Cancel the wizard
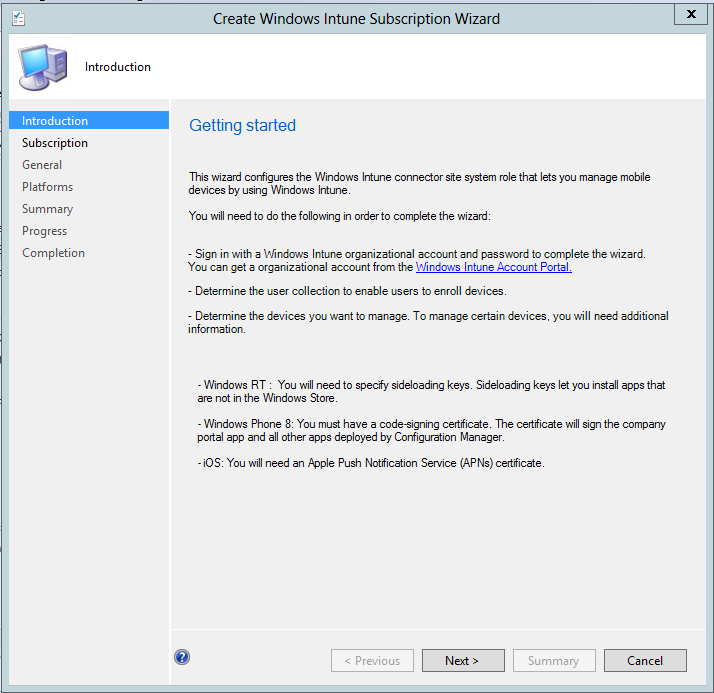Viewport: 714px width, 693px height. coord(645,660)
